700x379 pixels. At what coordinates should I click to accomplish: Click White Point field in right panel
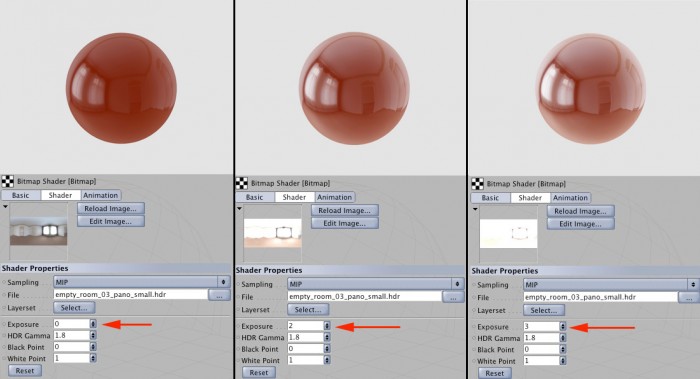[541, 361]
